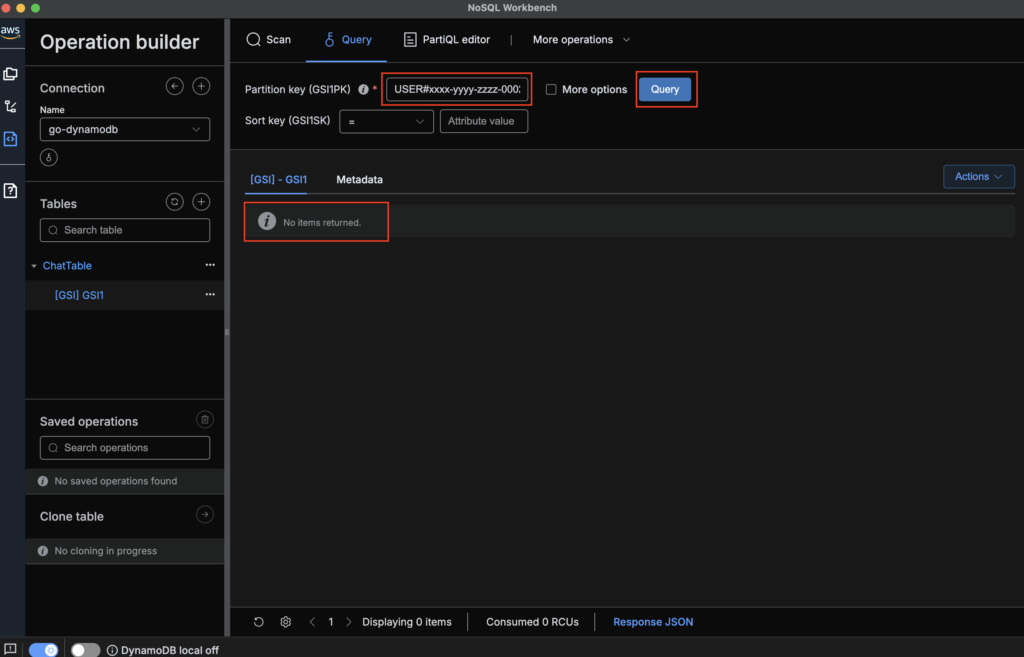Toggle DynamoDB local switch on
The image size is (1024, 657).
(85, 650)
